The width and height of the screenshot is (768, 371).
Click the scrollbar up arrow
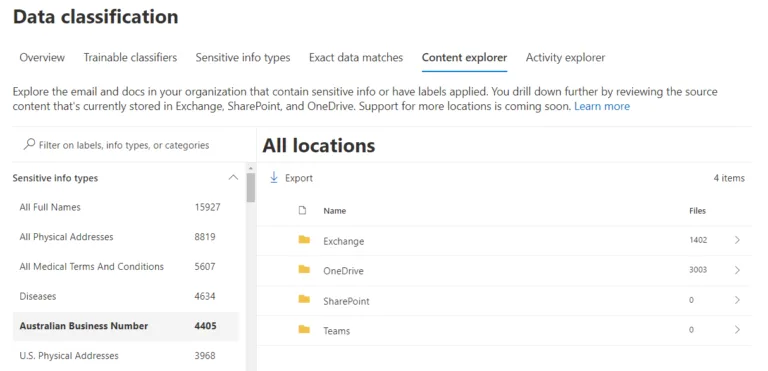click(x=251, y=168)
